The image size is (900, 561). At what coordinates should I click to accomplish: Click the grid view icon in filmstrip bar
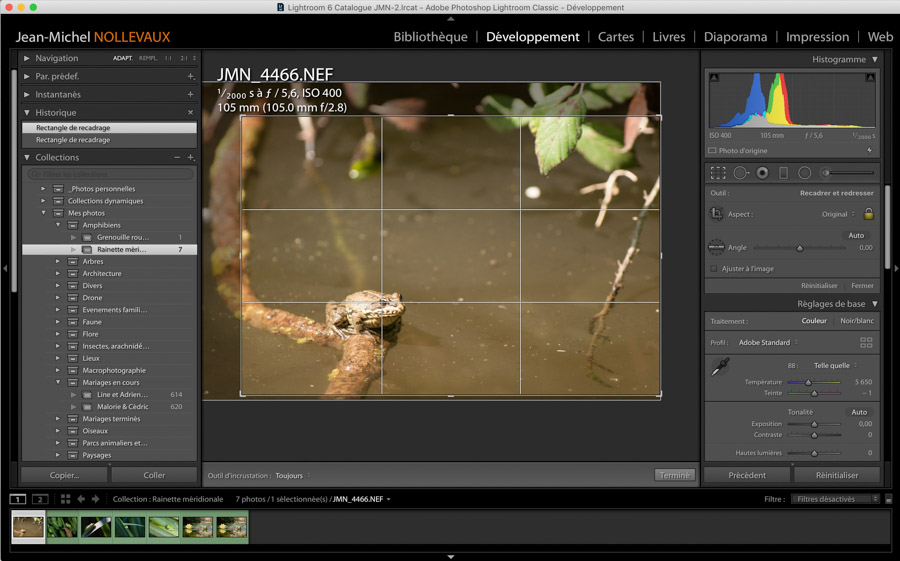pyautogui.click(x=65, y=499)
